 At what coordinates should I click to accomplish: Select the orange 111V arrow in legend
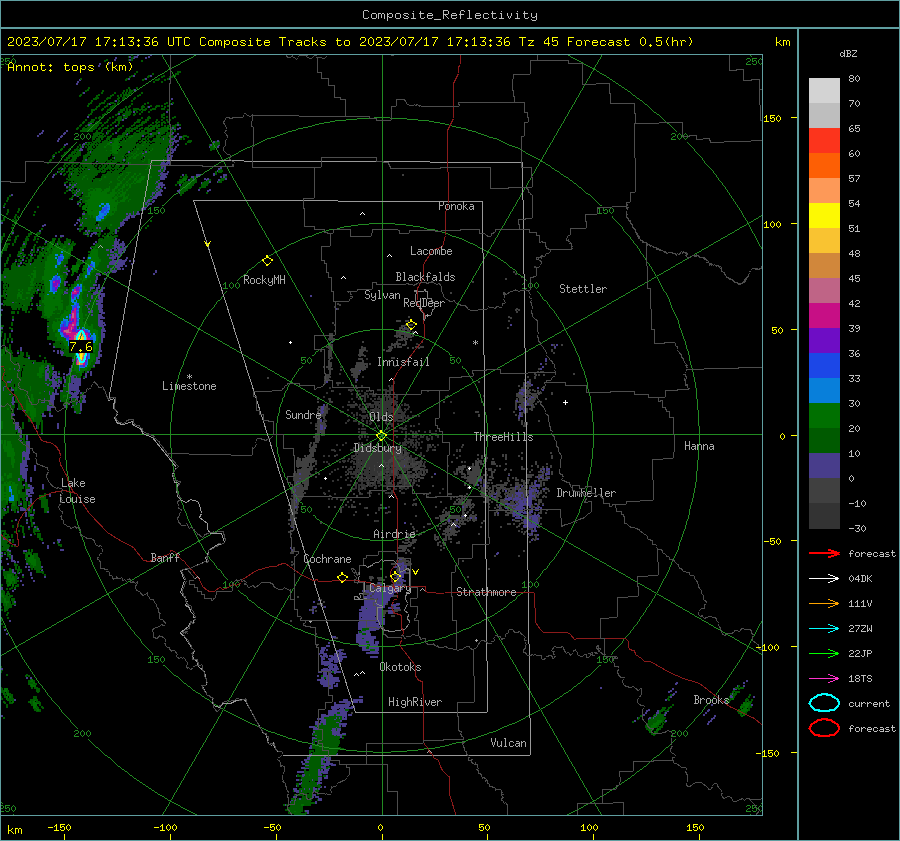click(824, 603)
